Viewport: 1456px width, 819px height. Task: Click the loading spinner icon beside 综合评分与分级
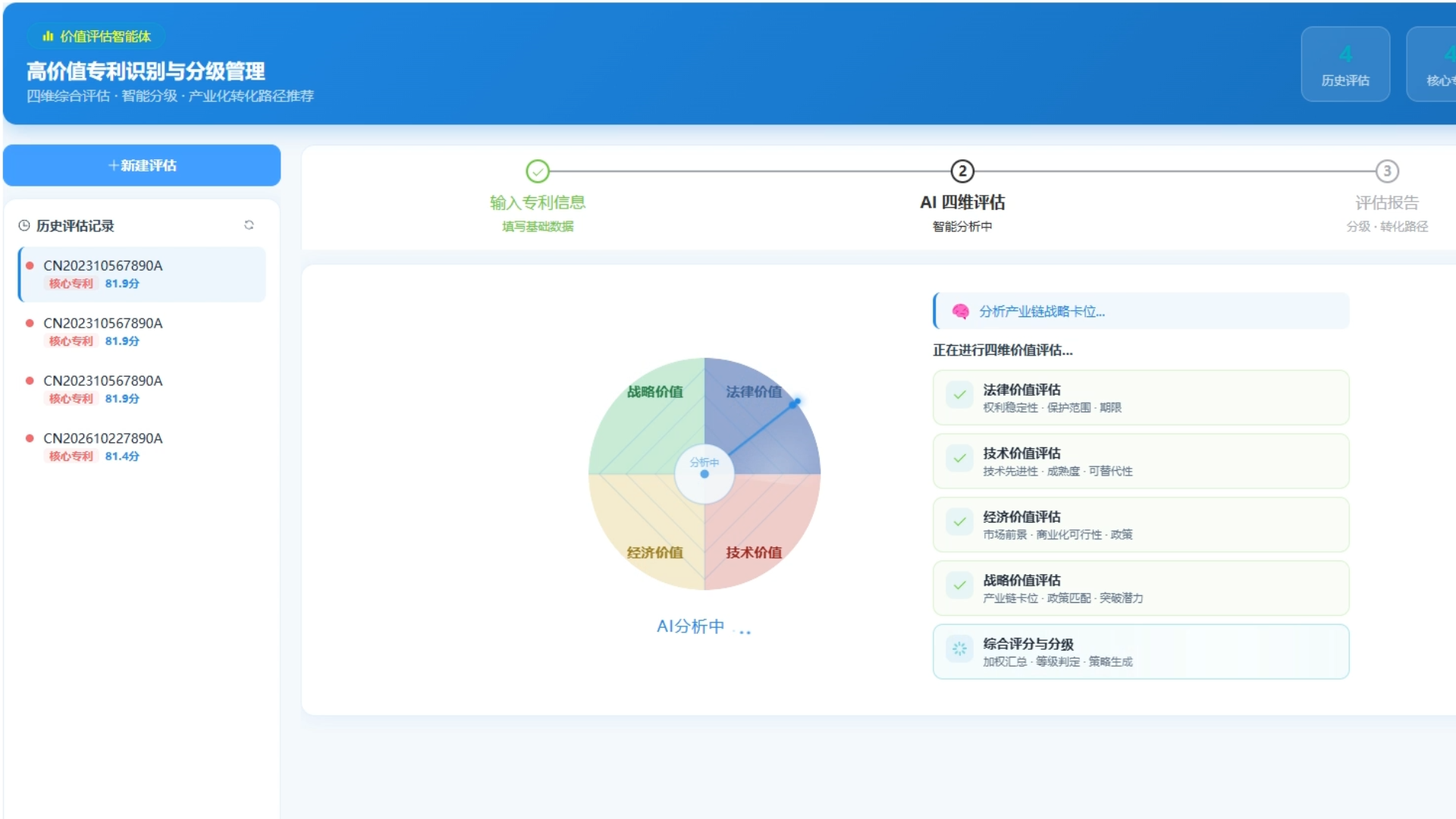[959, 649]
